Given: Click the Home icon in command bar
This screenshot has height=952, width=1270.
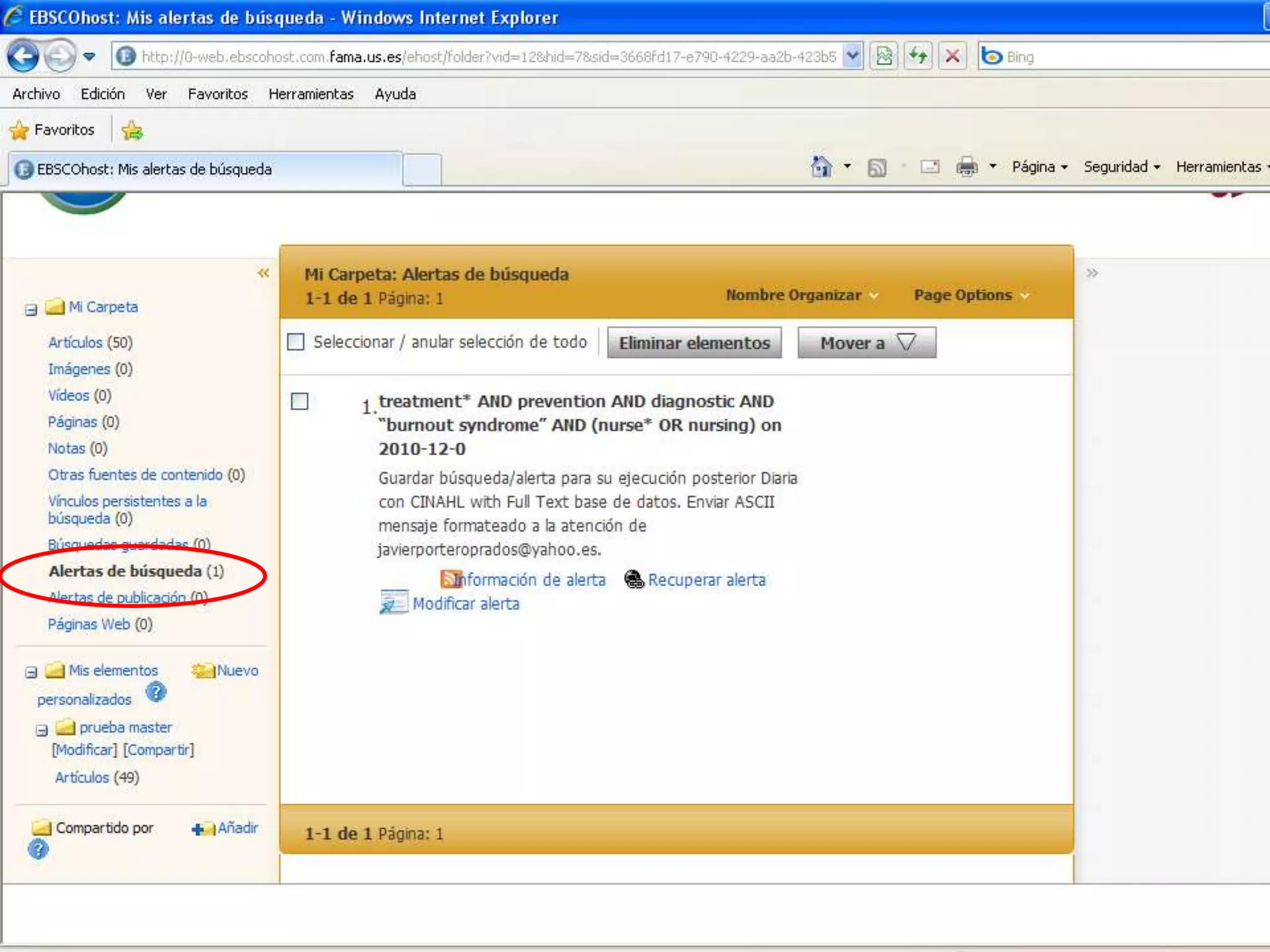Looking at the screenshot, I should tap(821, 167).
